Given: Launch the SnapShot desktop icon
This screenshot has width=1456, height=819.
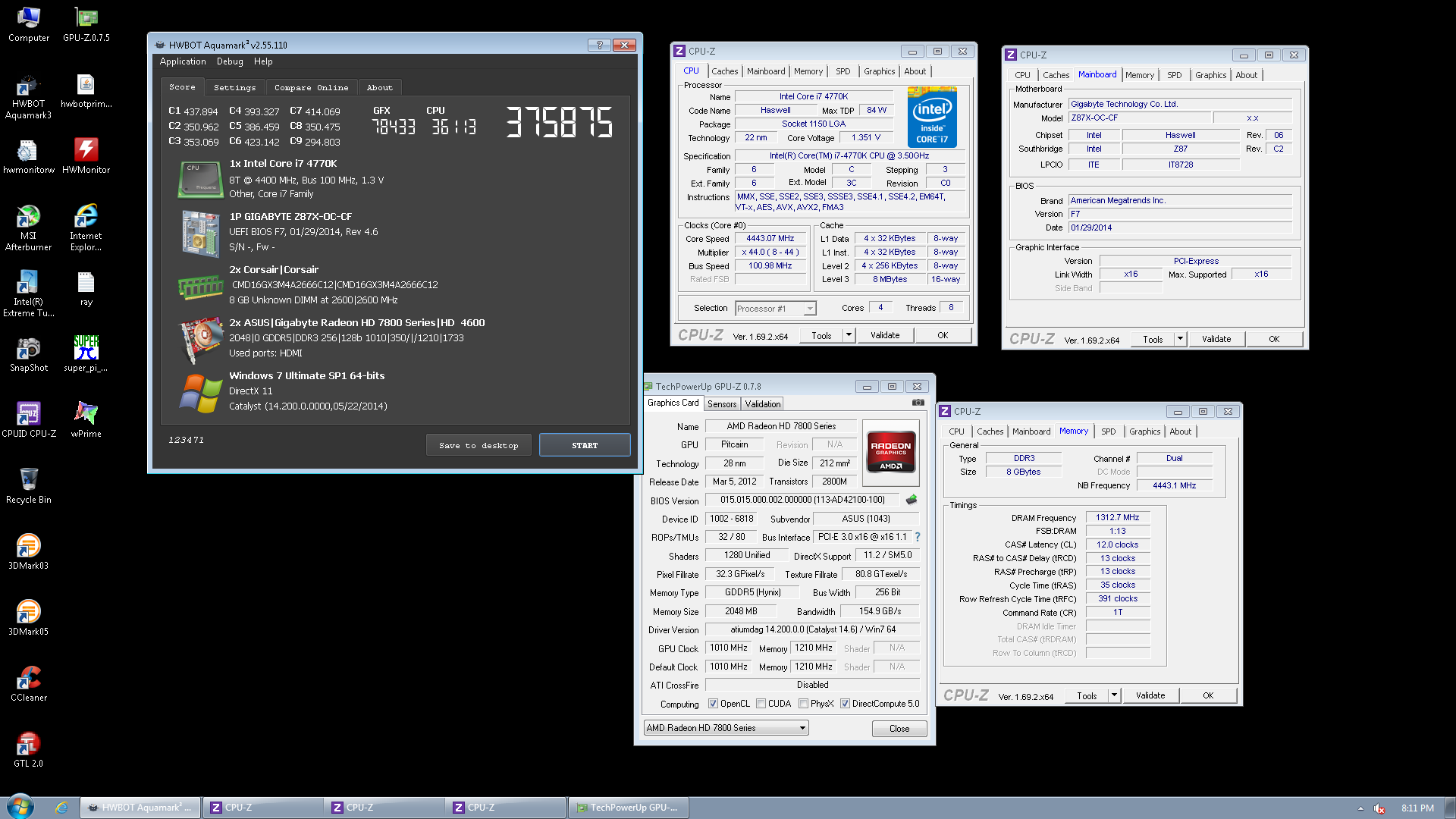Looking at the screenshot, I should (x=29, y=355).
